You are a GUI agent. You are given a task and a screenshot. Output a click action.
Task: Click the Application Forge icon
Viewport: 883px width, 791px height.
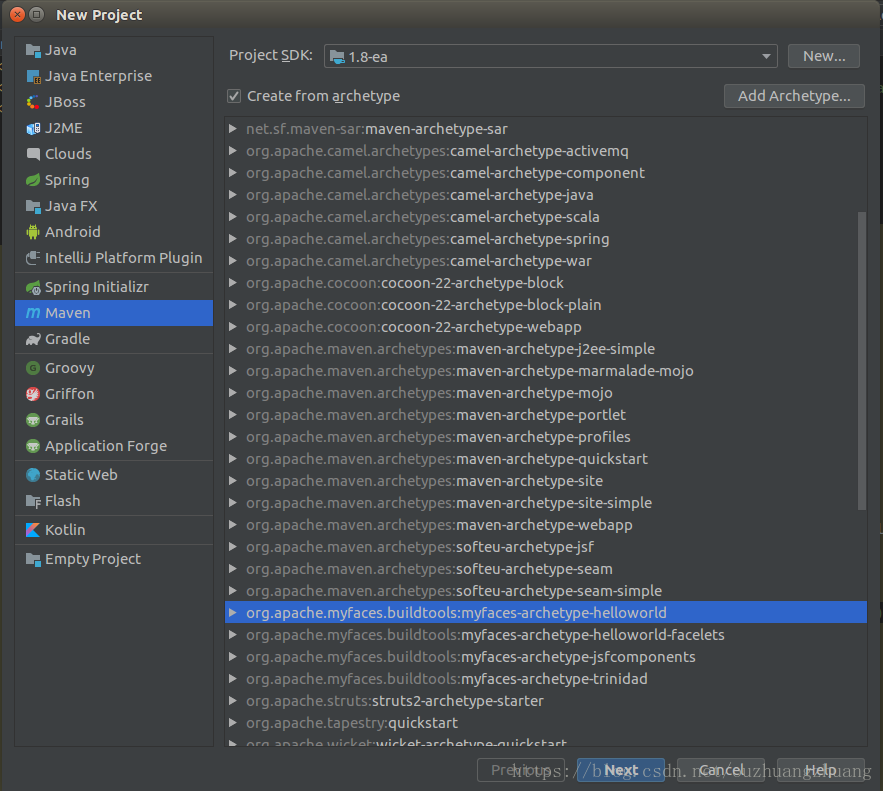33,446
